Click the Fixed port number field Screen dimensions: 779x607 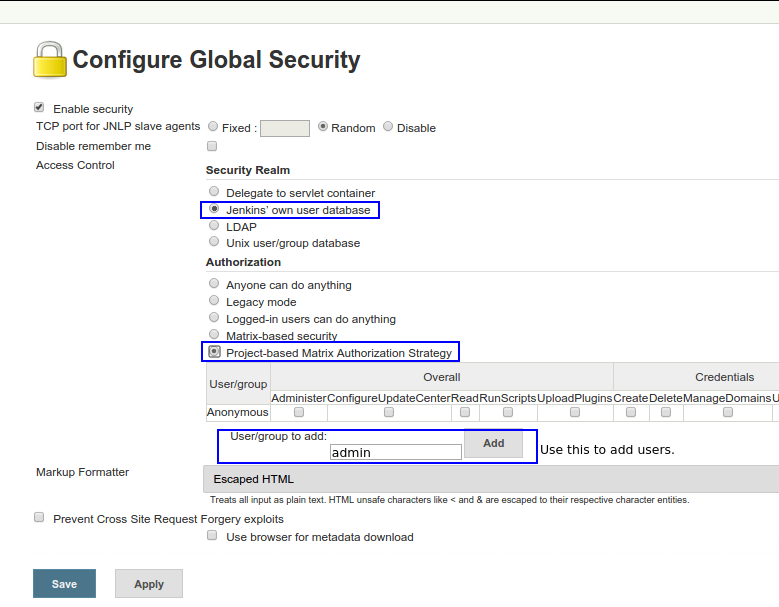click(285, 128)
